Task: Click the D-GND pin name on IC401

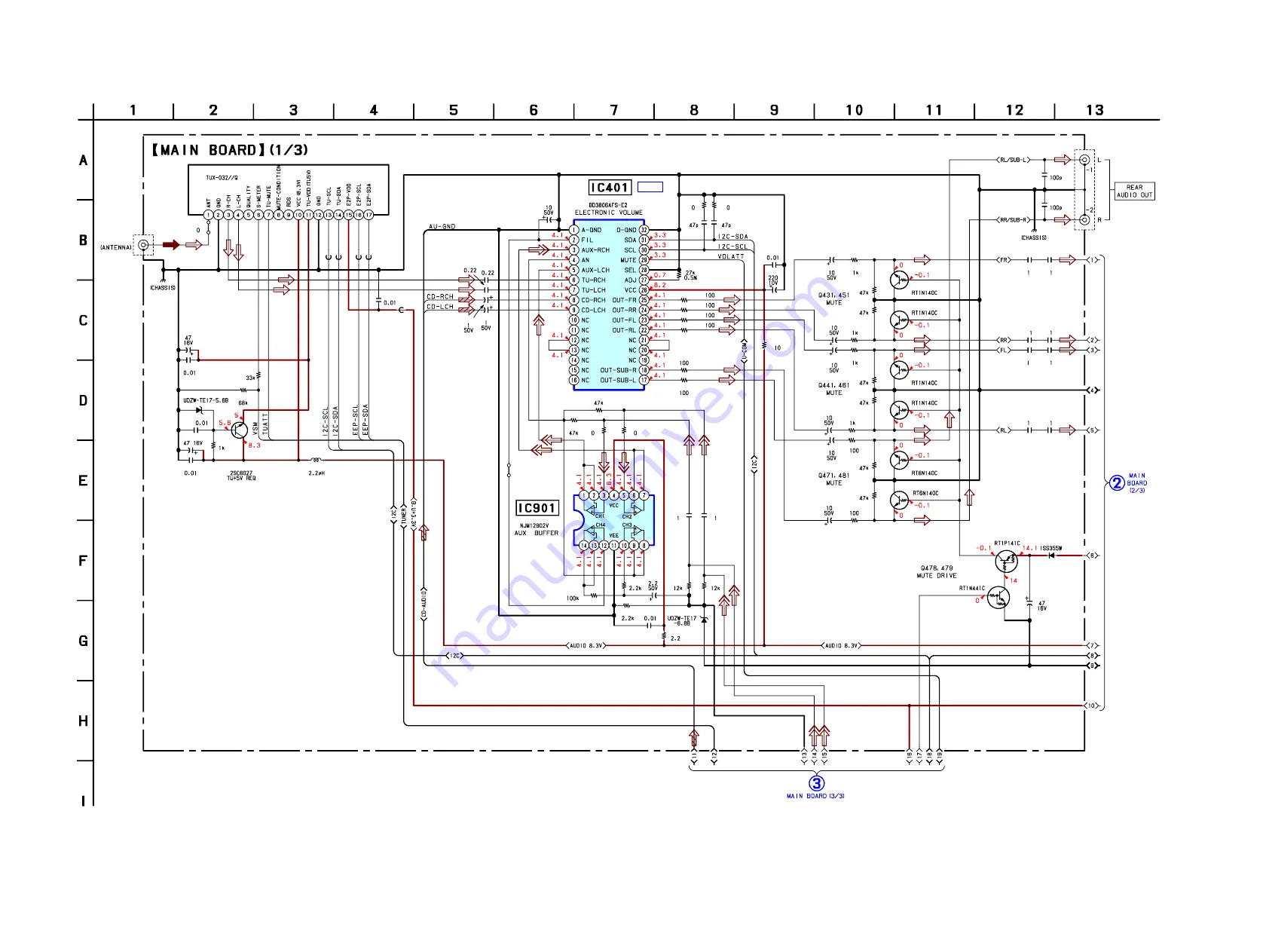Action: point(626,230)
